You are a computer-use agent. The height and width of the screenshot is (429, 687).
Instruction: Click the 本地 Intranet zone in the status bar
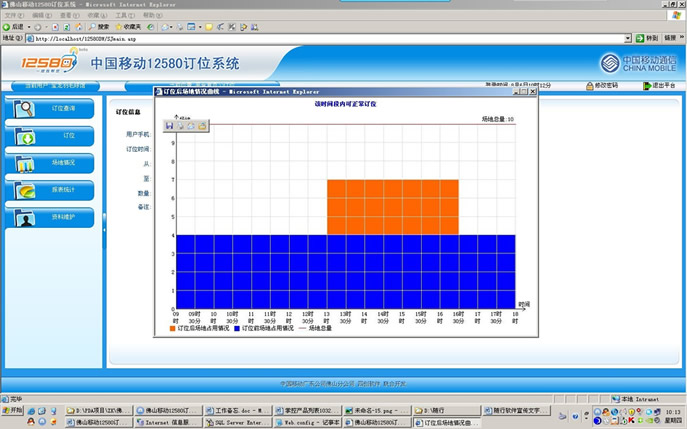[x=635, y=399]
